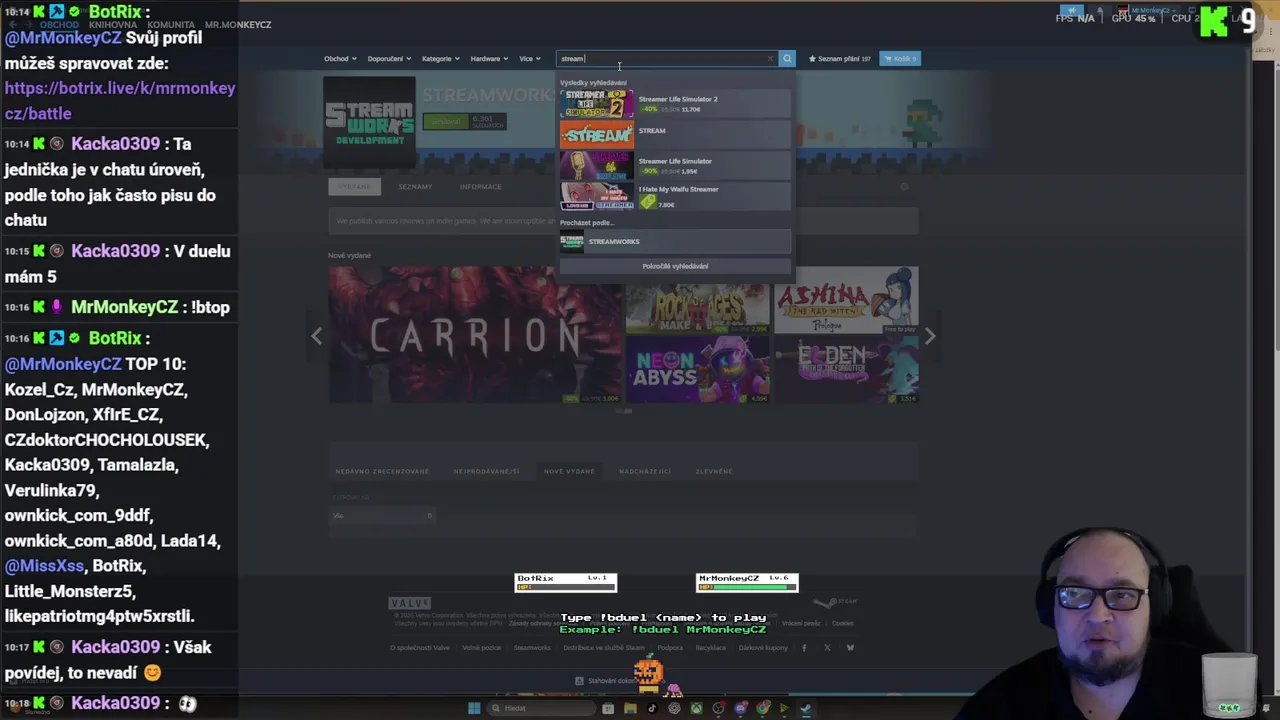The width and height of the screenshot is (1280, 720).
Task: Click the Sledovat follow button
Action: click(x=446, y=121)
